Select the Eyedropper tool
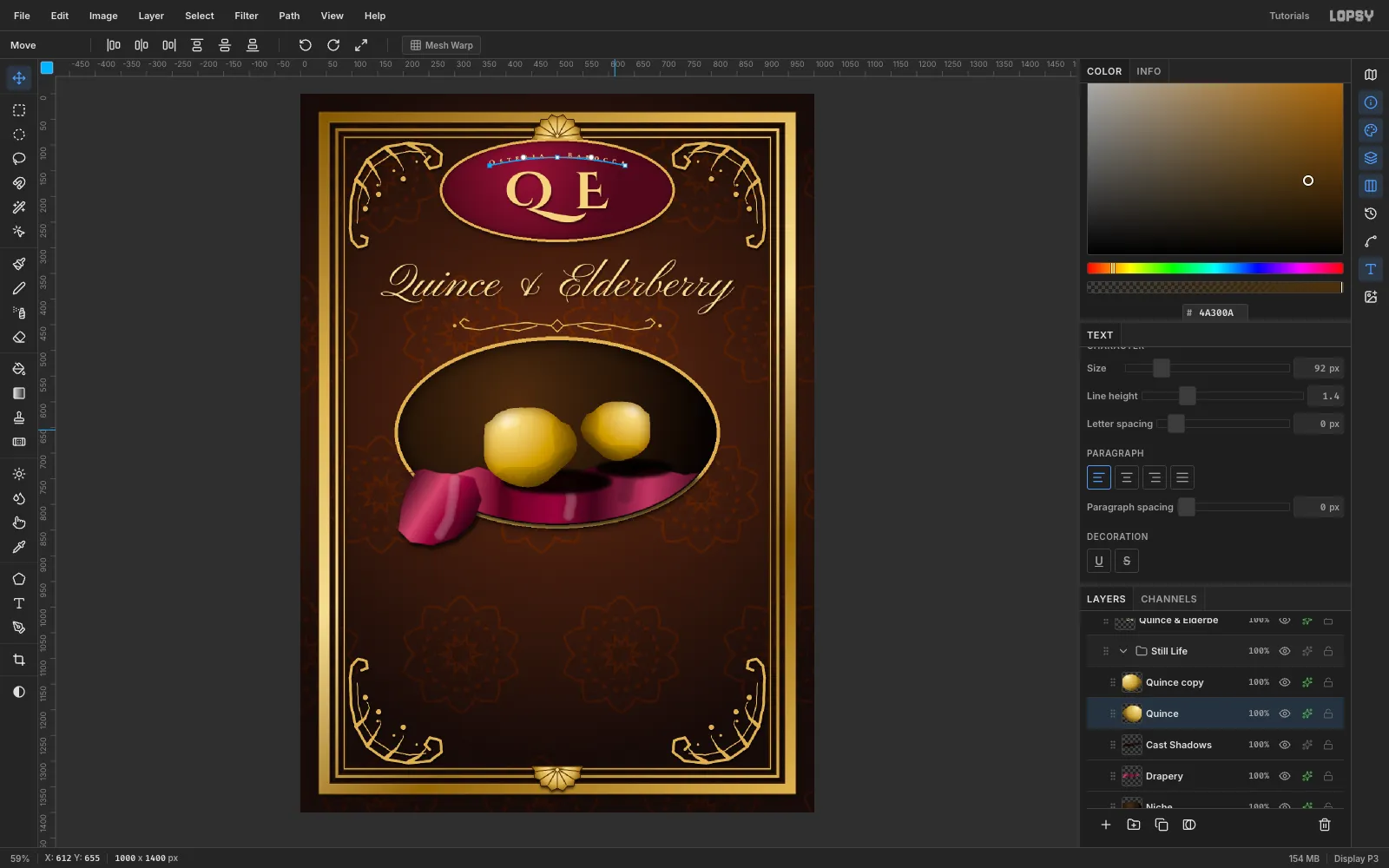This screenshot has width=1389, height=868. tap(19, 547)
